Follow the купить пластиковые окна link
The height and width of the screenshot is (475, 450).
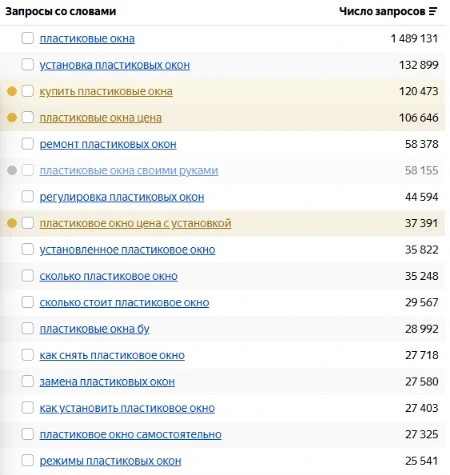pos(106,91)
